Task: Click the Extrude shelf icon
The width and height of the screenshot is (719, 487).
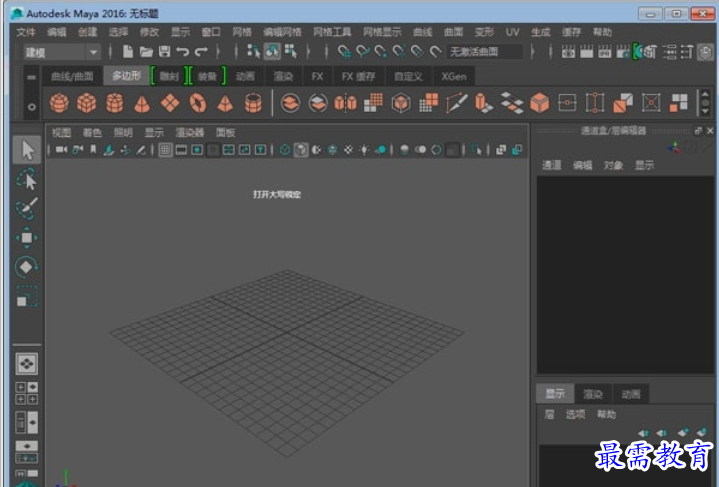Action: (x=483, y=103)
